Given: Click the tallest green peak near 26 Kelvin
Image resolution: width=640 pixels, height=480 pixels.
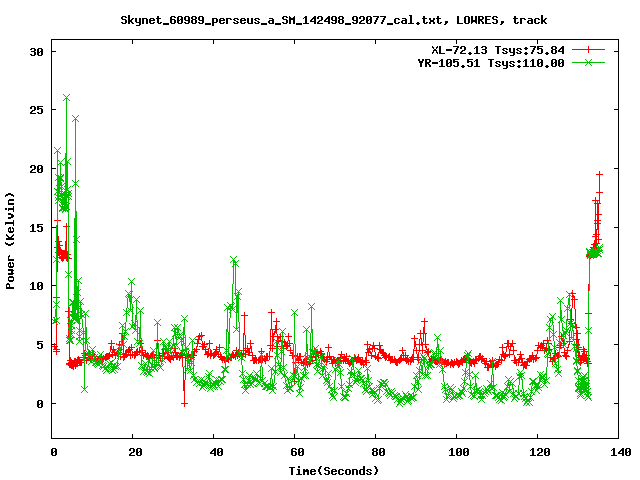Looking at the screenshot, I should [66, 98].
